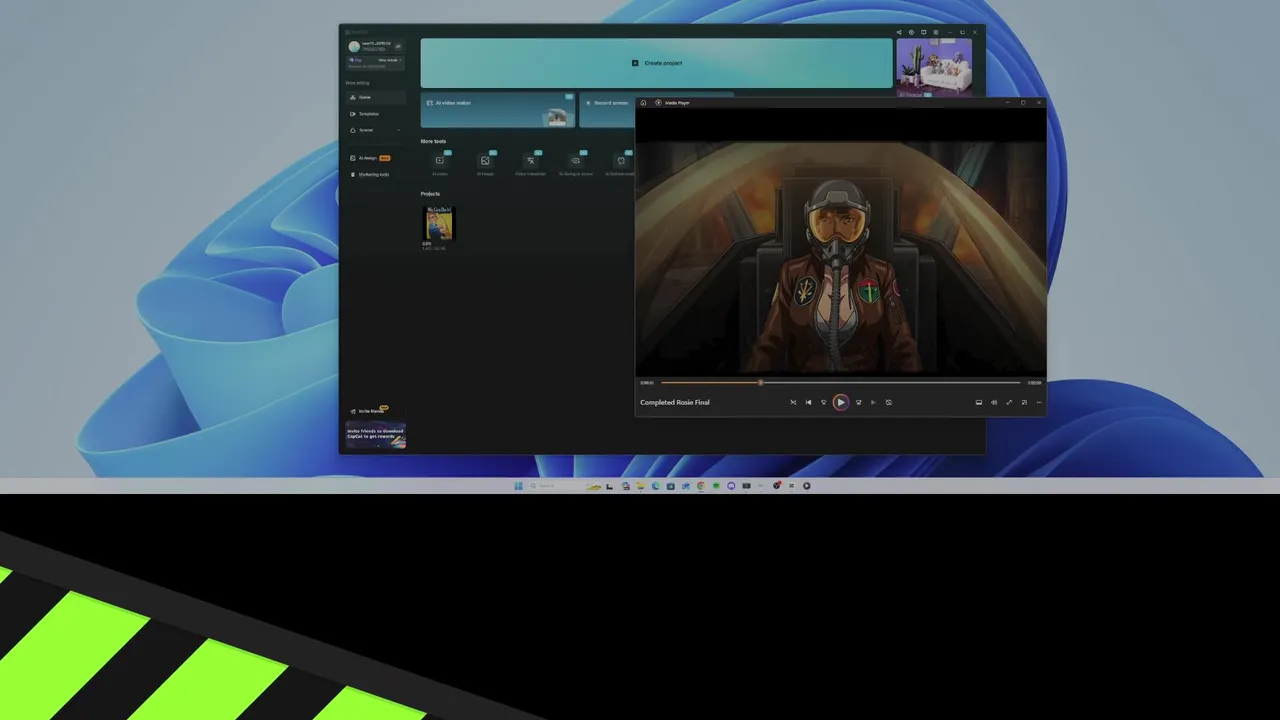Open Edge from the taskbar

[x=656, y=486]
